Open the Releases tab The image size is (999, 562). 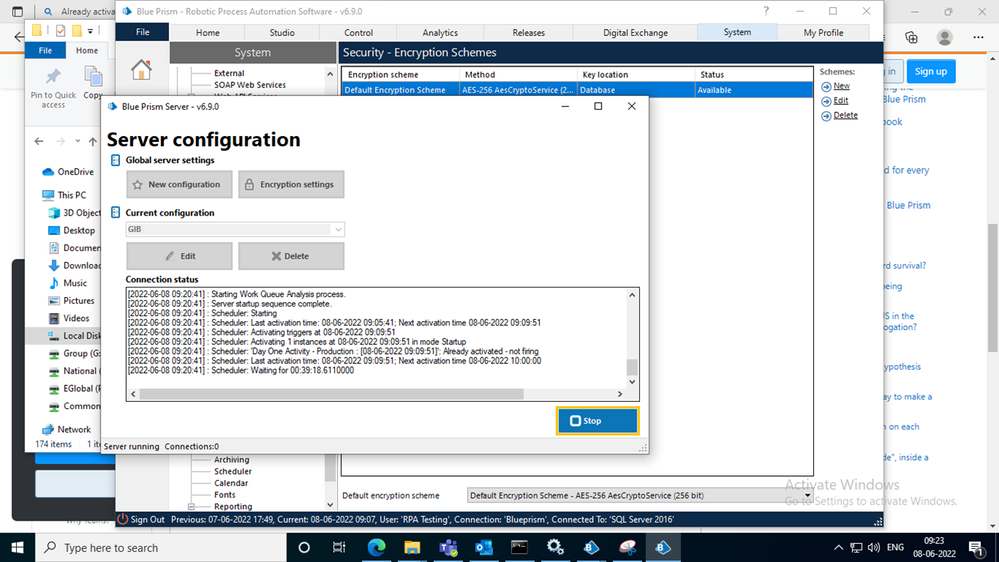pyautogui.click(x=528, y=32)
